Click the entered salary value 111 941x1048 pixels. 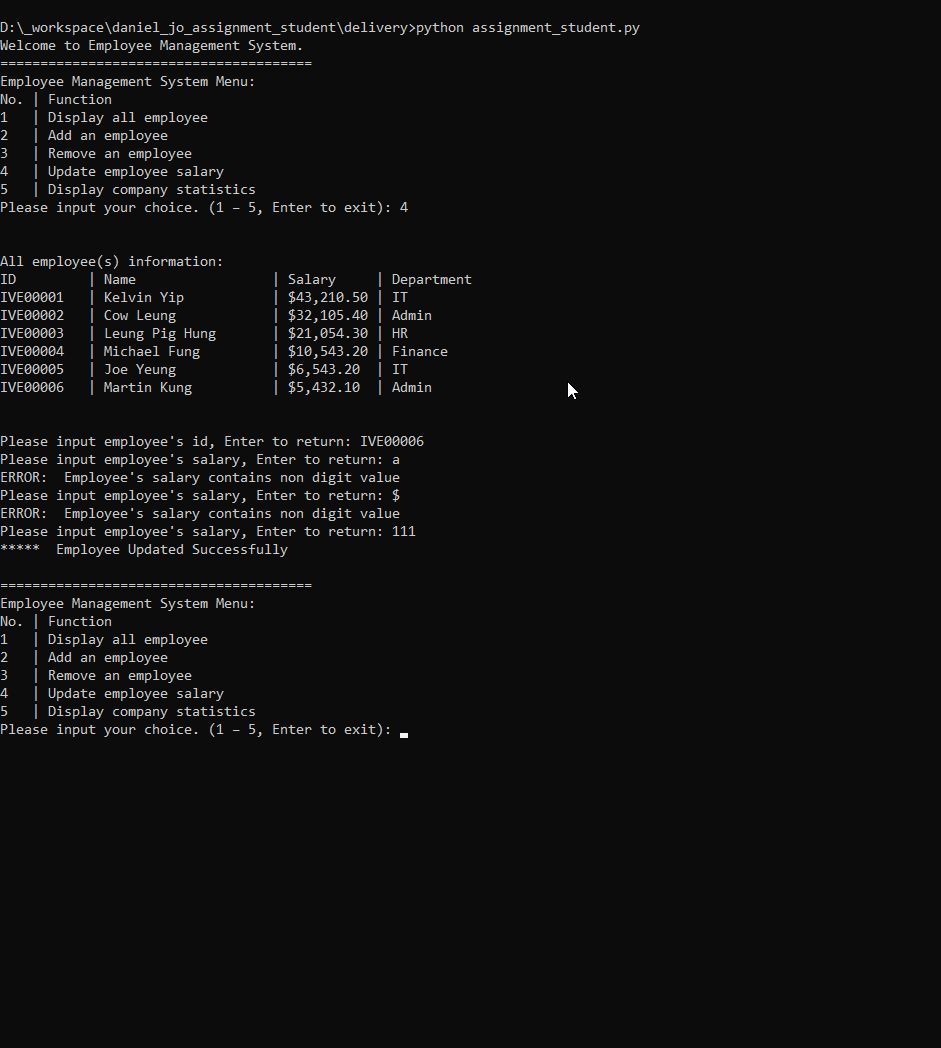click(404, 531)
